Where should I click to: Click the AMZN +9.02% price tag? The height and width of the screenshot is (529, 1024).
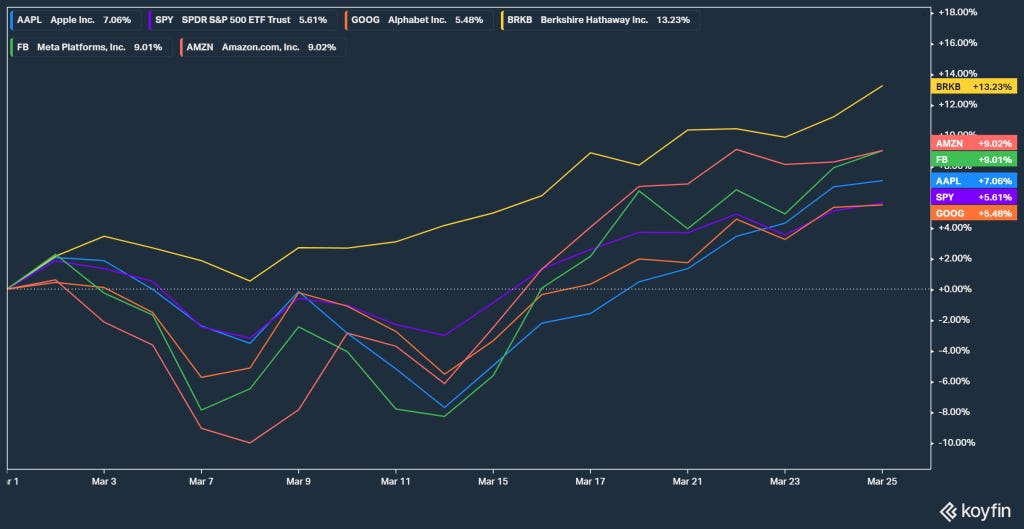tap(973, 143)
